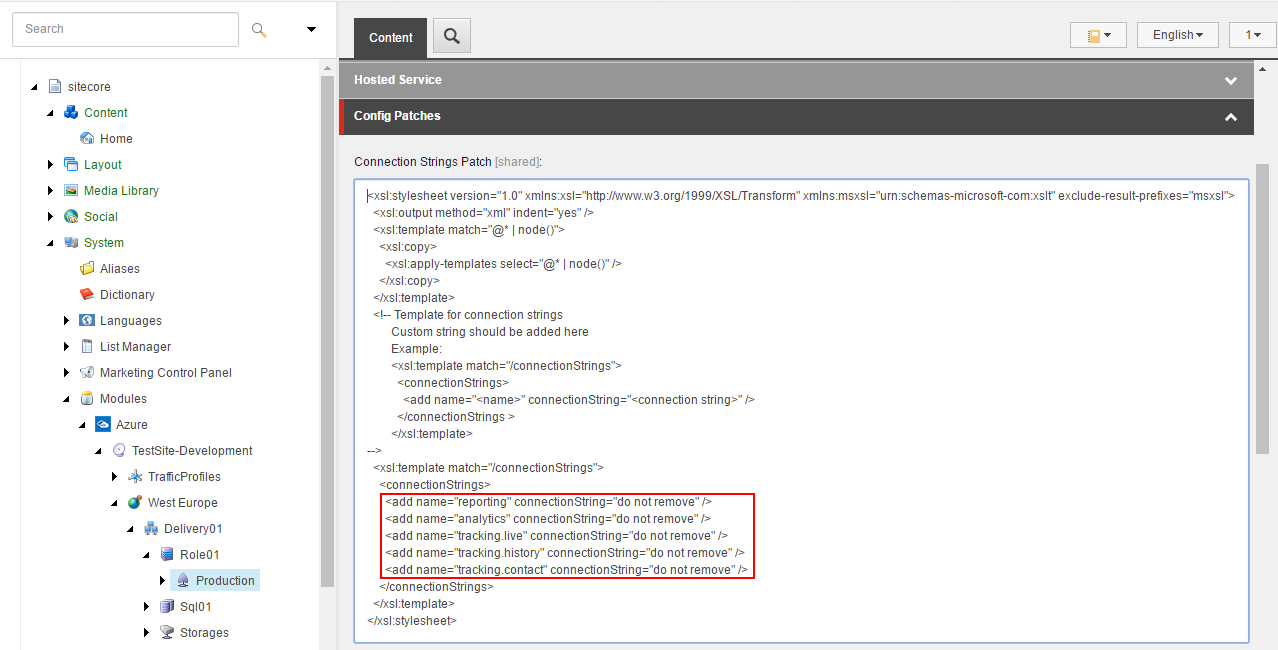Screen dimensions: 1278x650
Task: Expand the Hosted Service section
Action: 1231,80
